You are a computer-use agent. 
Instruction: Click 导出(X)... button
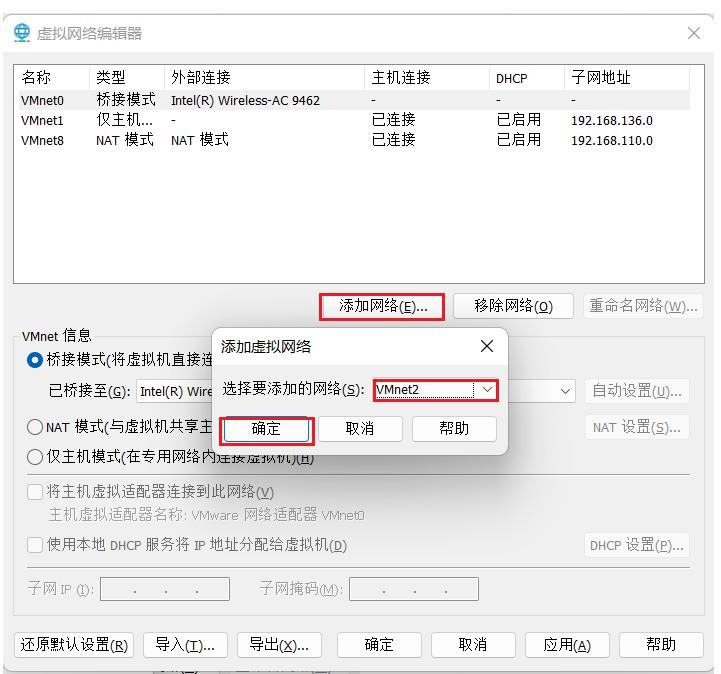pos(279,645)
